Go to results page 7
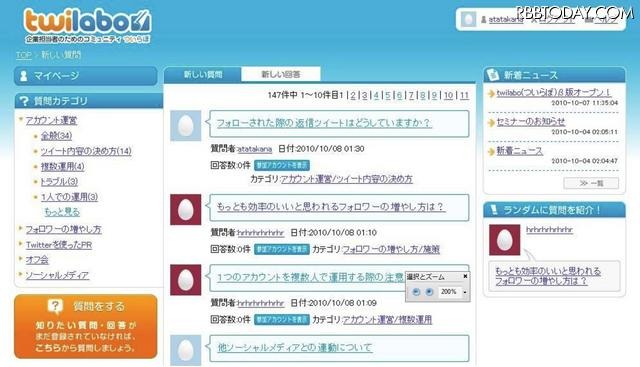The width and height of the screenshot is (640, 367). click(x=411, y=95)
